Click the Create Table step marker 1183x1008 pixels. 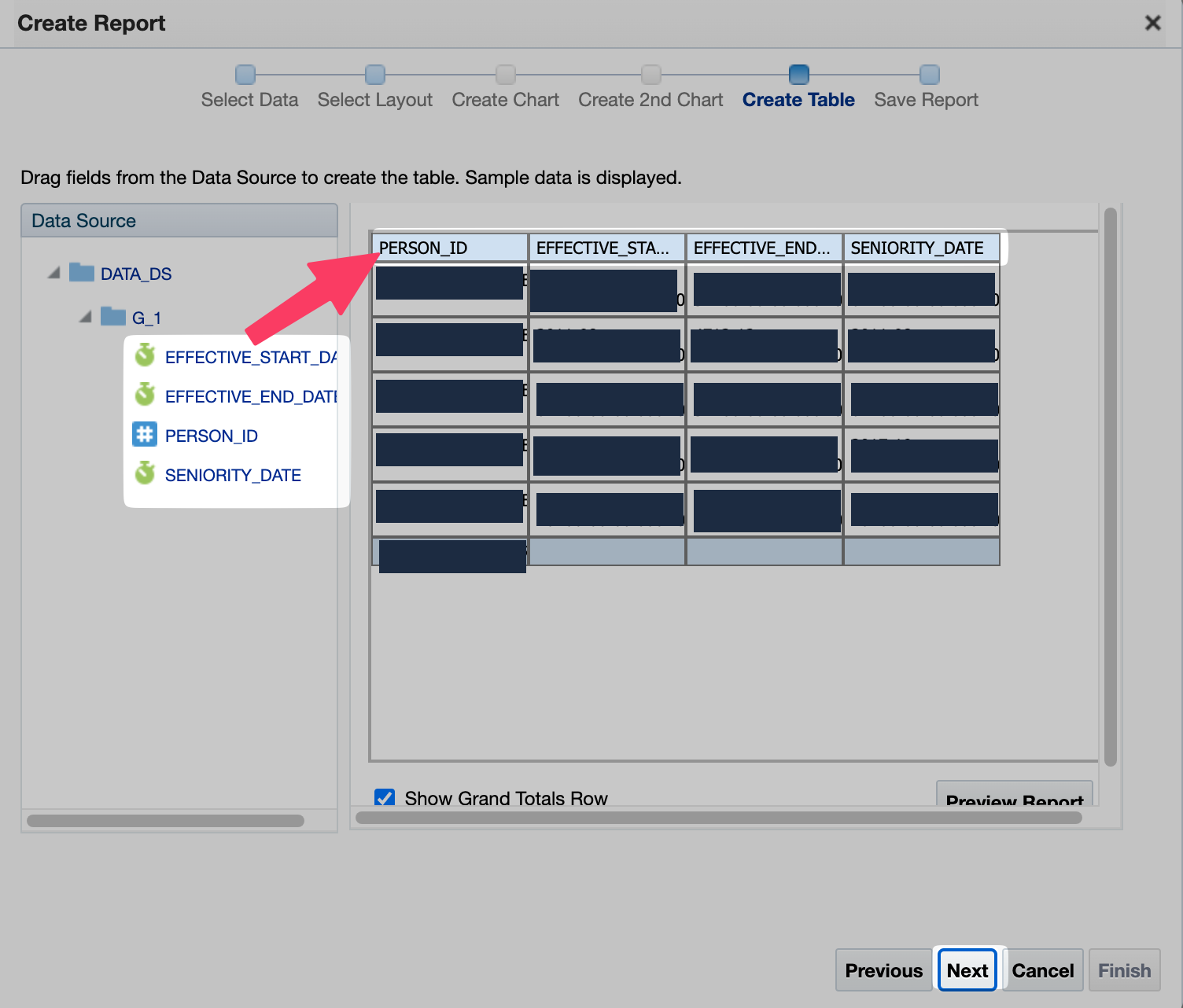point(799,75)
